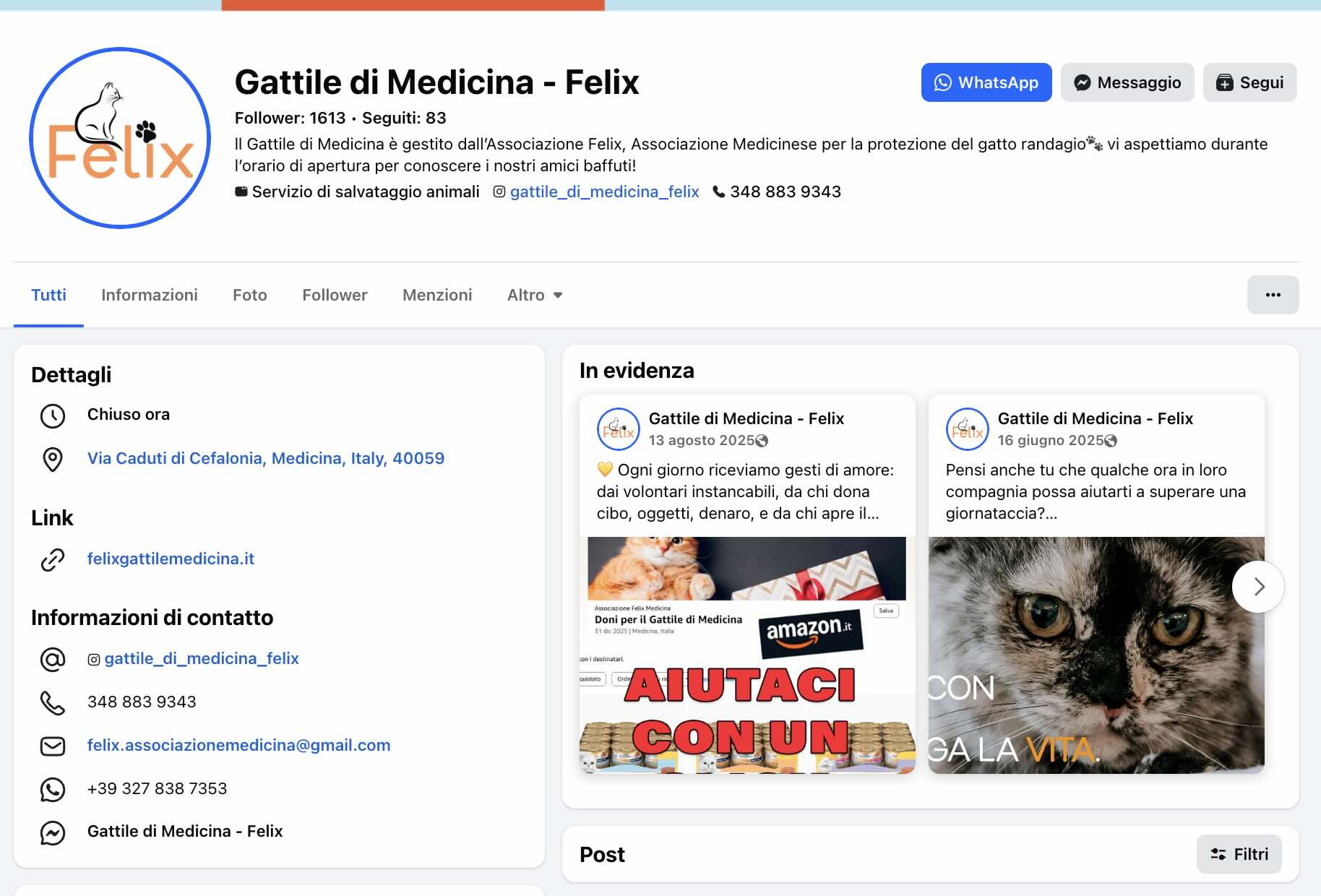Open the Informazioni tab
Image resolution: width=1321 pixels, height=896 pixels.
pyautogui.click(x=150, y=295)
